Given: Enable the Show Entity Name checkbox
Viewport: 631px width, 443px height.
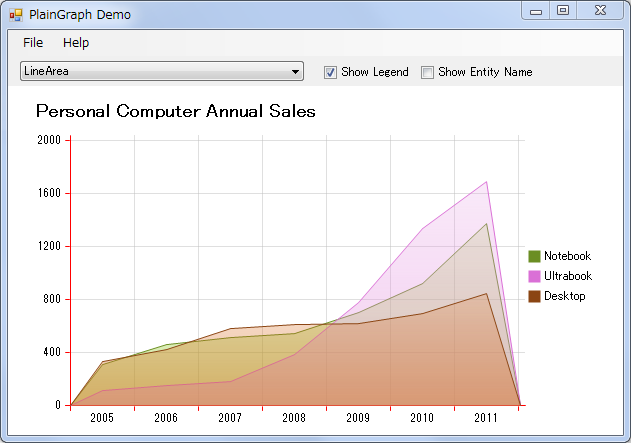Looking at the screenshot, I should pos(427,72).
